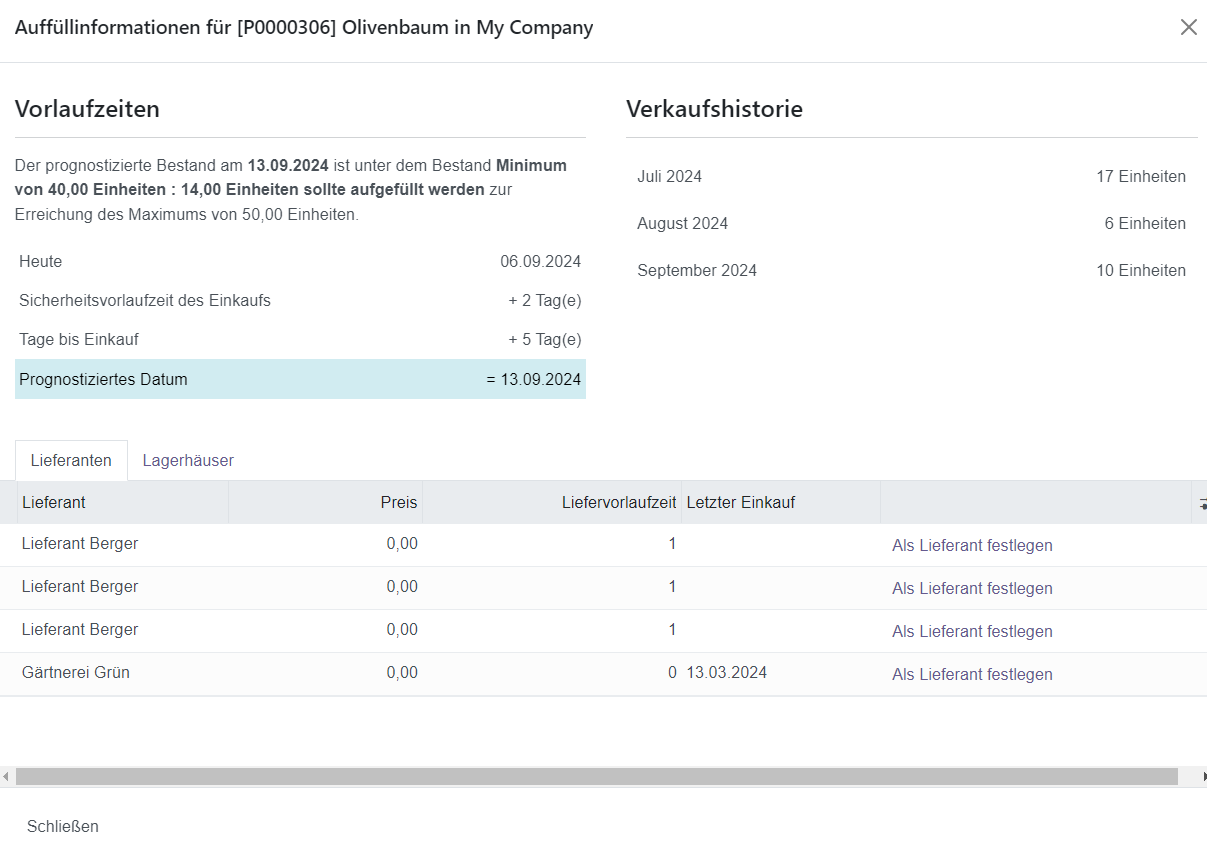
Task: Switch to the Lagerhäuser tab
Action: pos(188,461)
